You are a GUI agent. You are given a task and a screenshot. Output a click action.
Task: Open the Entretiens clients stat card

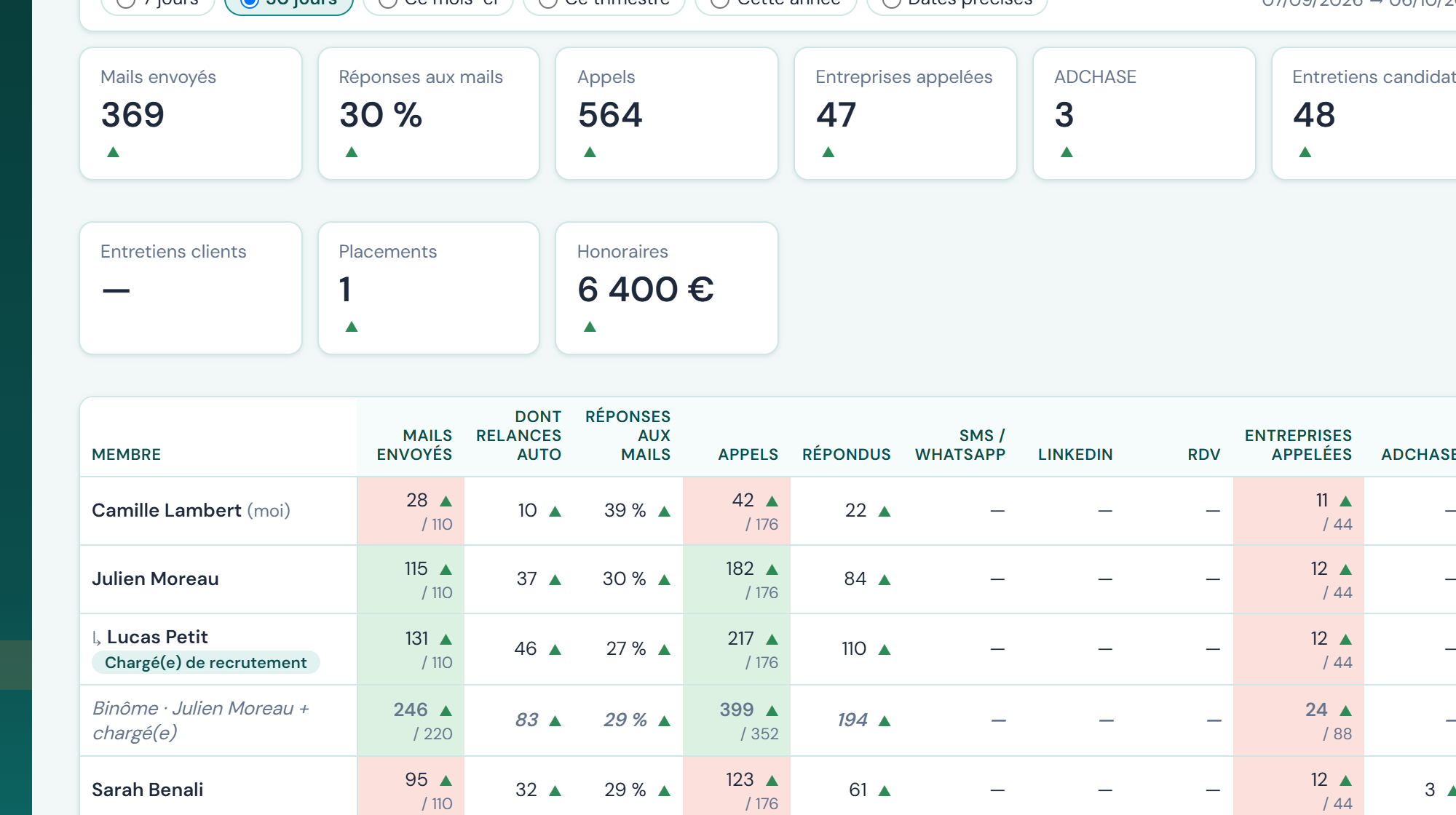coord(191,288)
